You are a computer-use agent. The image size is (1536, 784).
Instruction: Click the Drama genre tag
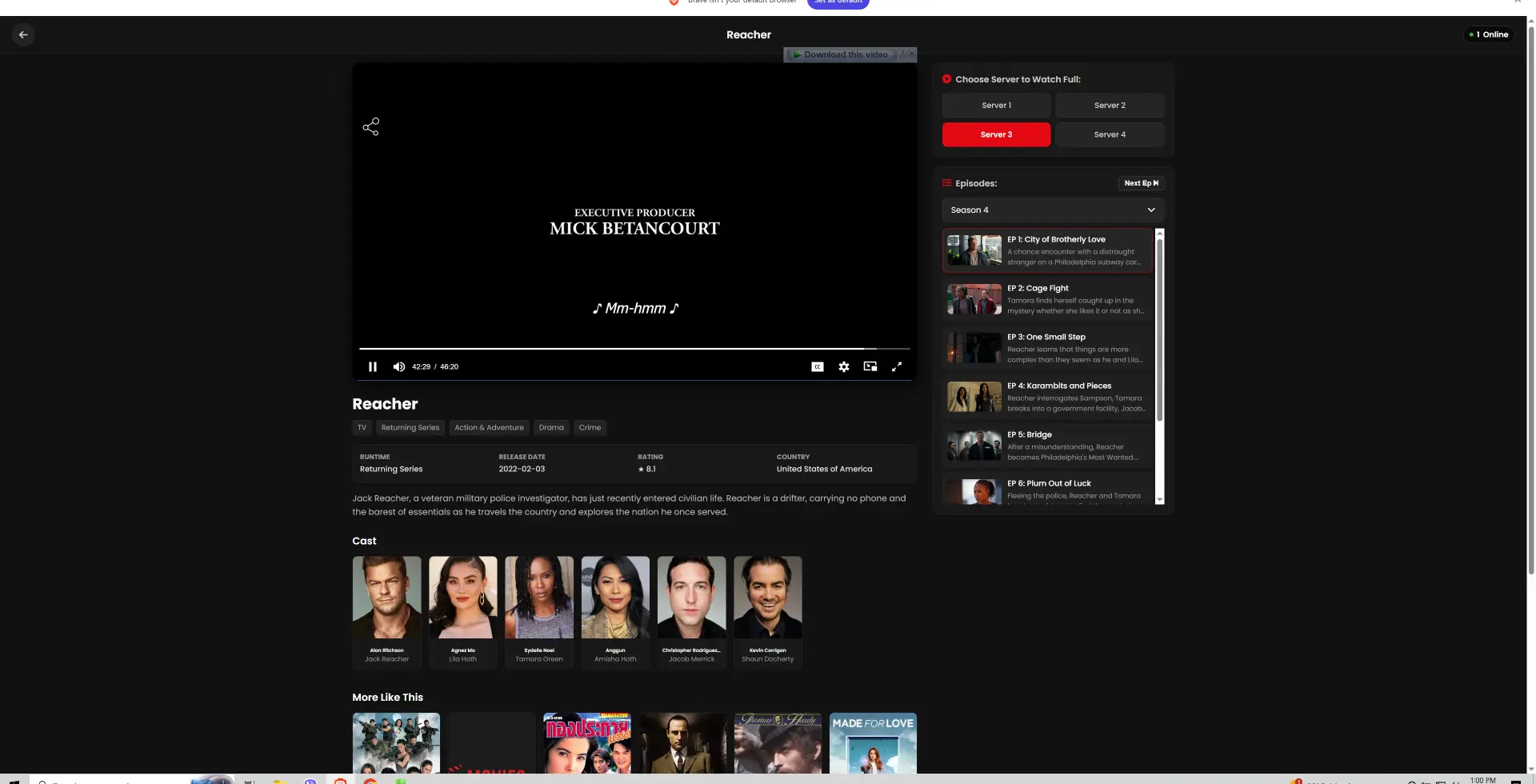coord(551,428)
